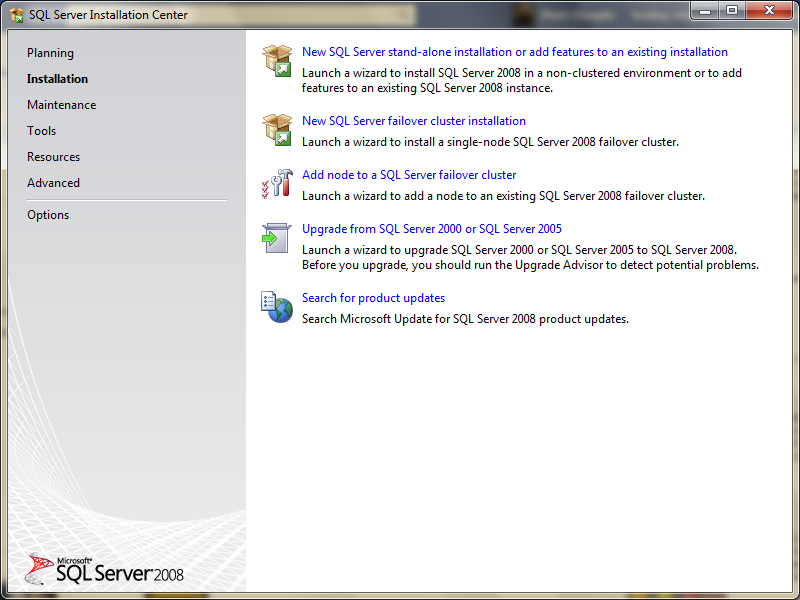Start a New SQL Server failover cluster installation
The height and width of the screenshot is (600, 800).
click(x=413, y=120)
